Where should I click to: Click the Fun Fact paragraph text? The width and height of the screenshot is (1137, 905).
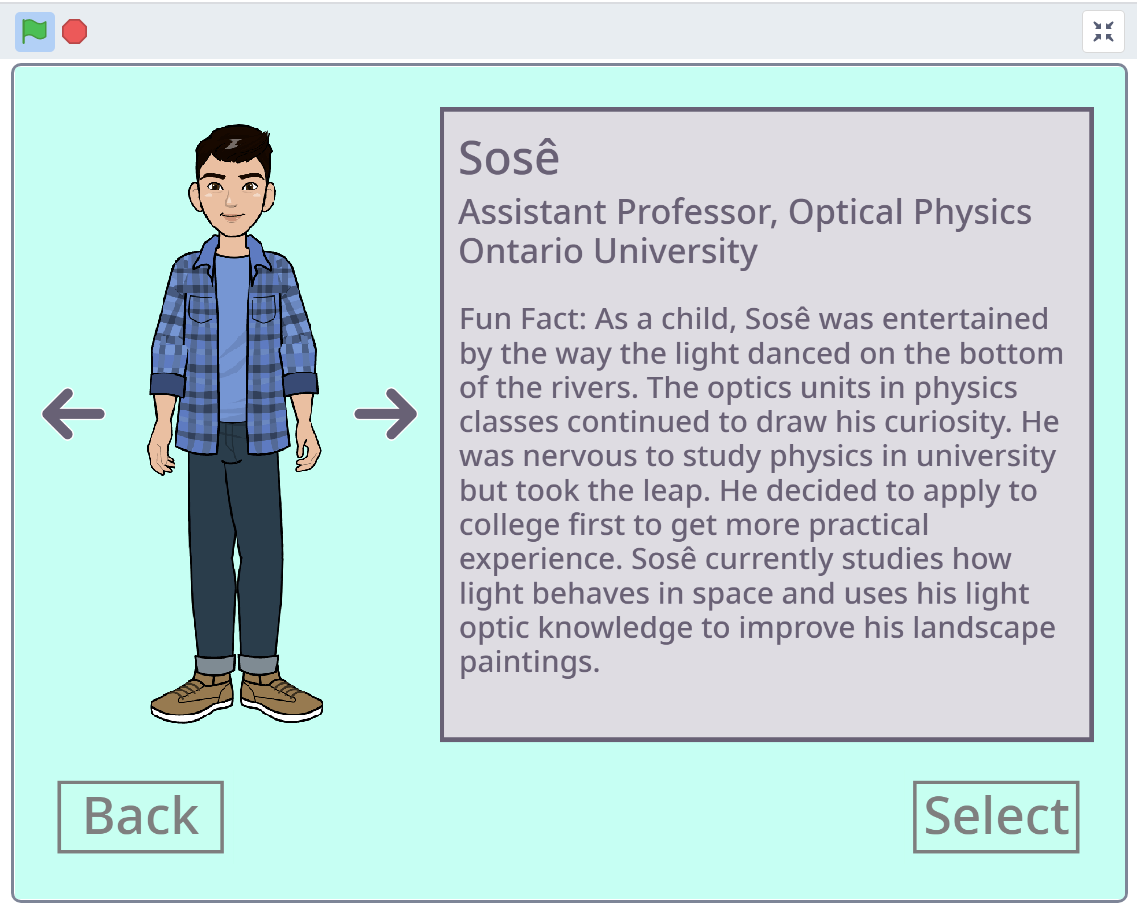pos(760,490)
